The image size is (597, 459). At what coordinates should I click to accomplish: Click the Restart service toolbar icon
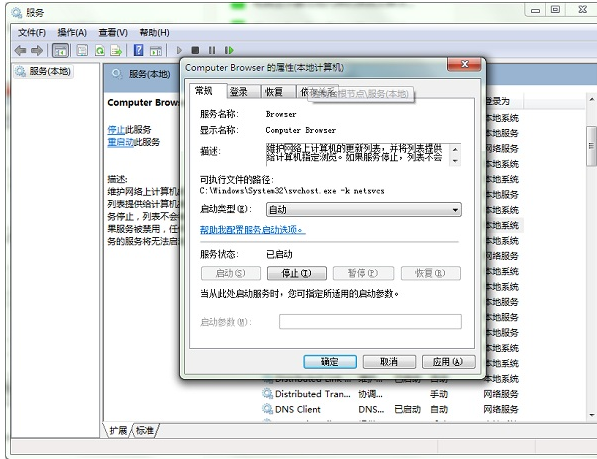(x=229, y=50)
